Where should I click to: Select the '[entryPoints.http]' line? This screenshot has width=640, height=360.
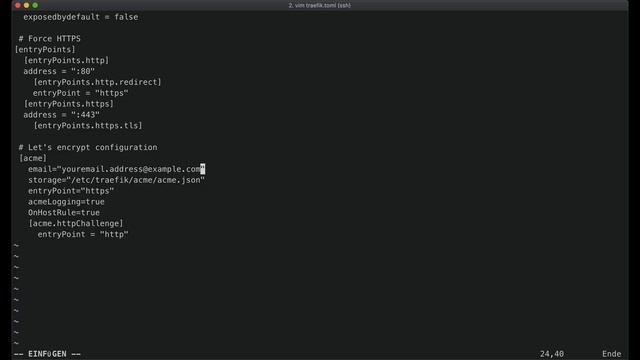pyautogui.click(x=67, y=60)
